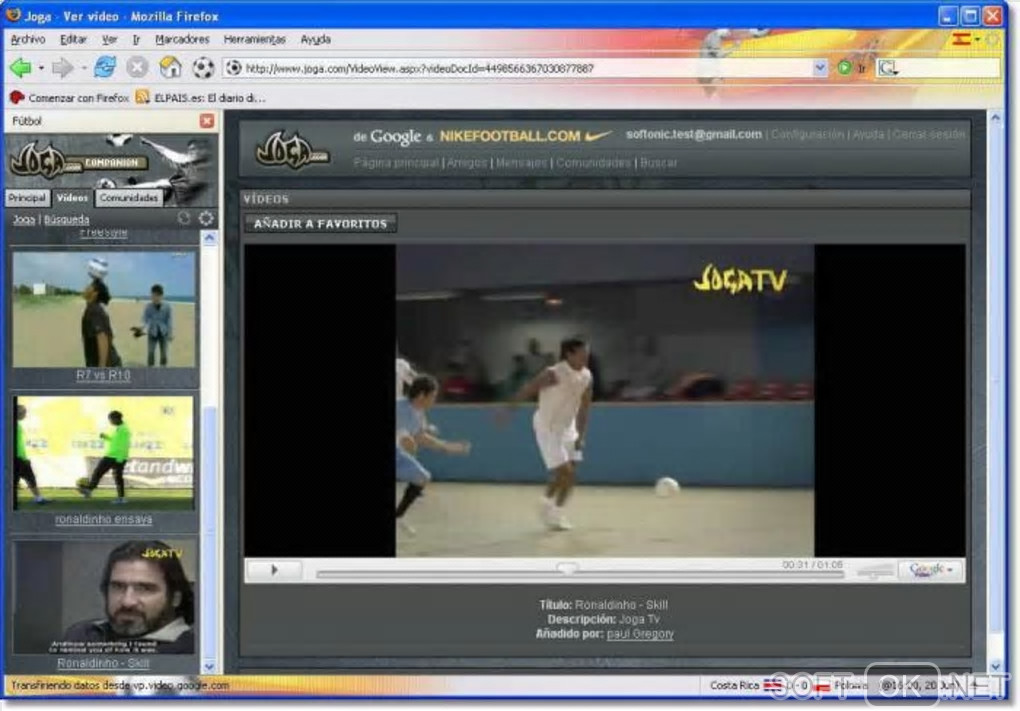This screenshot has width=1020, height=711.
Task: Go to Página principal link
Action: 396,163
